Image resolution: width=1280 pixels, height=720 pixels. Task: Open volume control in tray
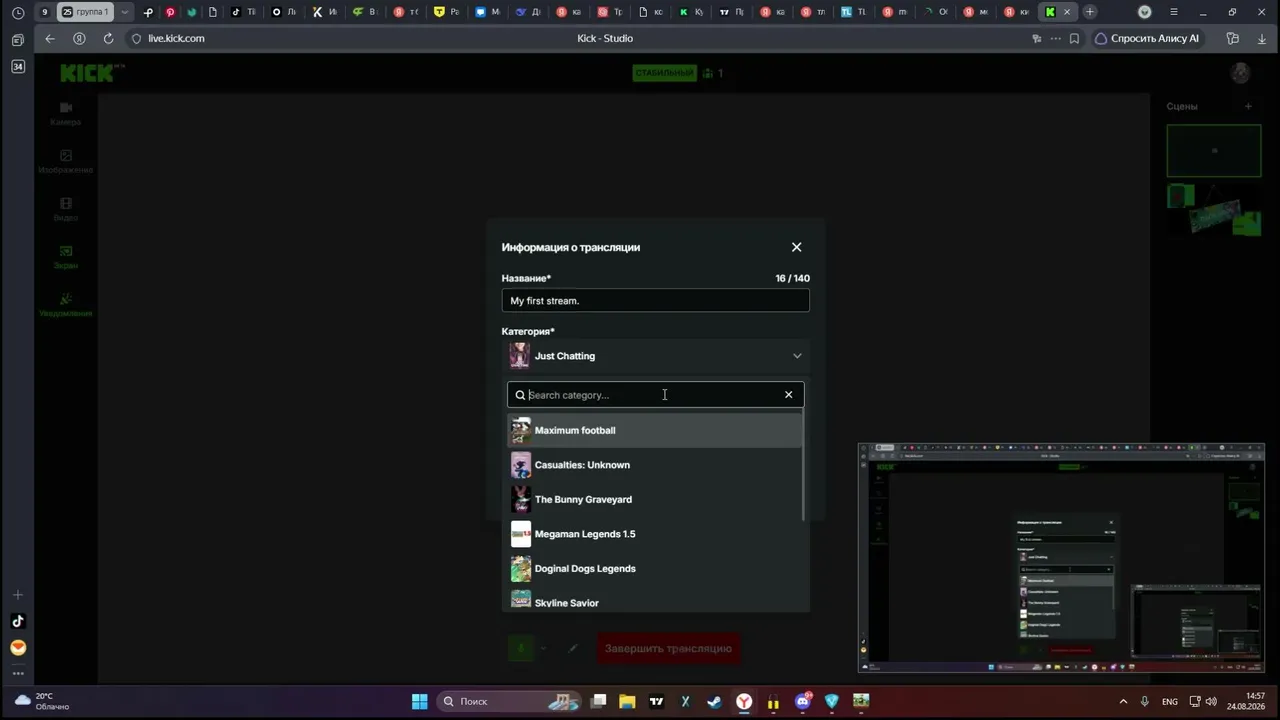(1212, 702)
